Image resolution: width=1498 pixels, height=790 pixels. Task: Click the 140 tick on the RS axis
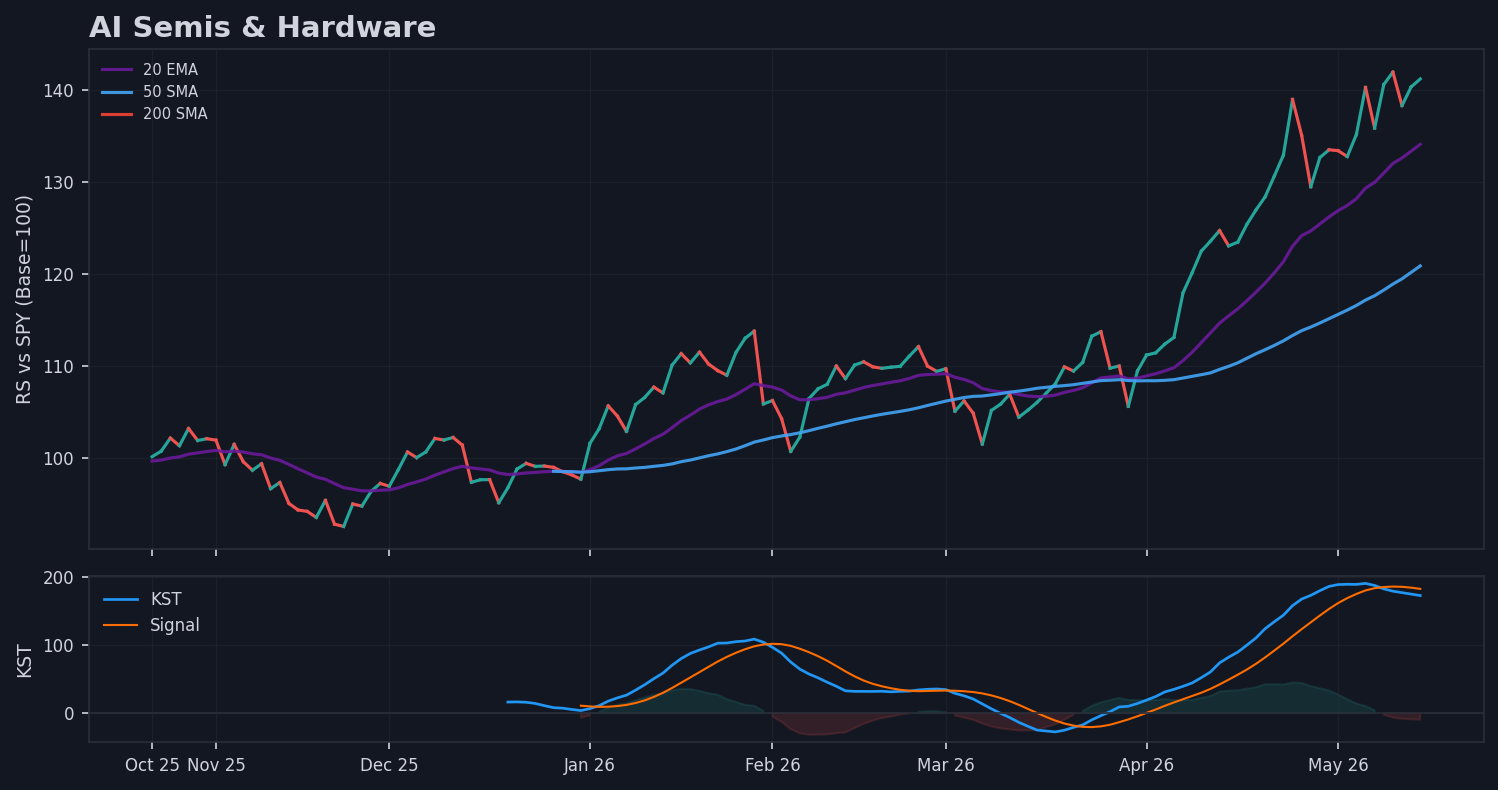pyautogui.click(x=60, y=91)
